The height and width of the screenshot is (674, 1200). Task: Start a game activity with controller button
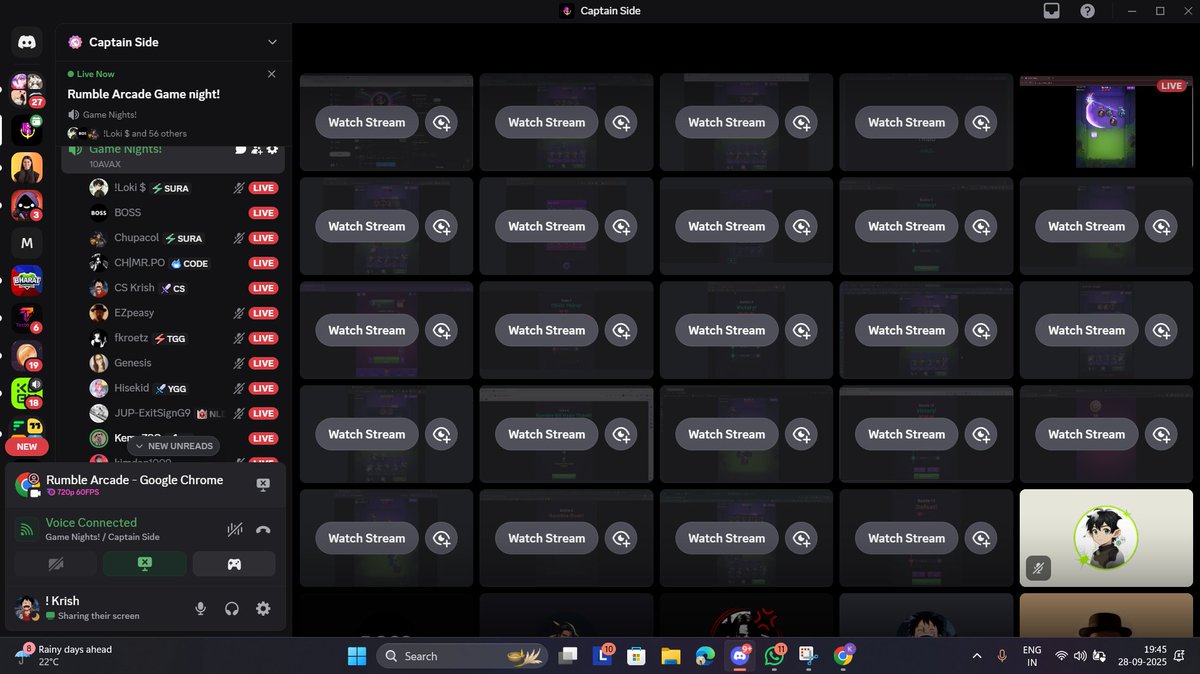(x=234, y=564)
